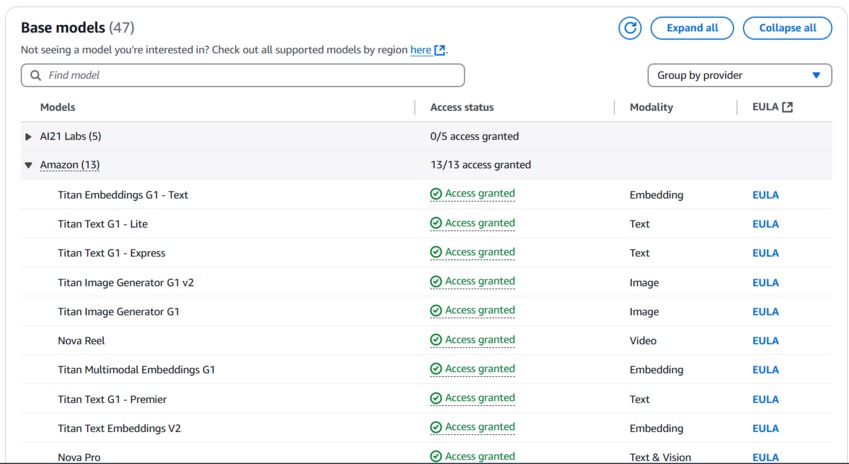Focus the Find model search field
The height and width of the screenshot is (464, 849).
click(250, 75)
